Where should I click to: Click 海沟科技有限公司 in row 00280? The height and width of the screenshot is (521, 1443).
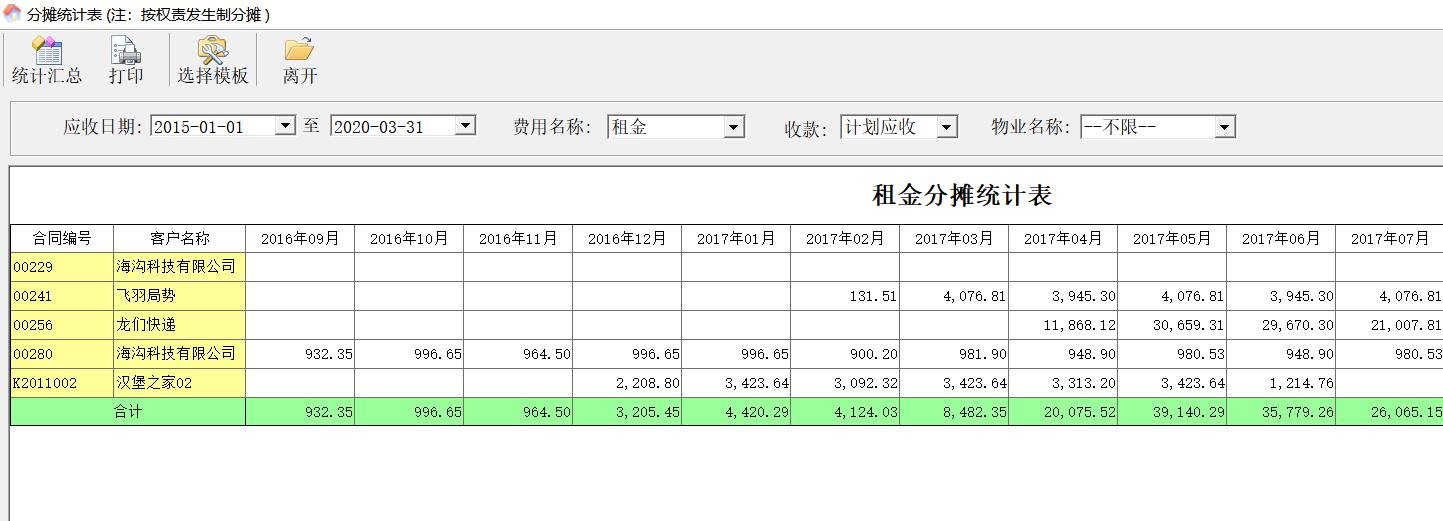(180, 354)
